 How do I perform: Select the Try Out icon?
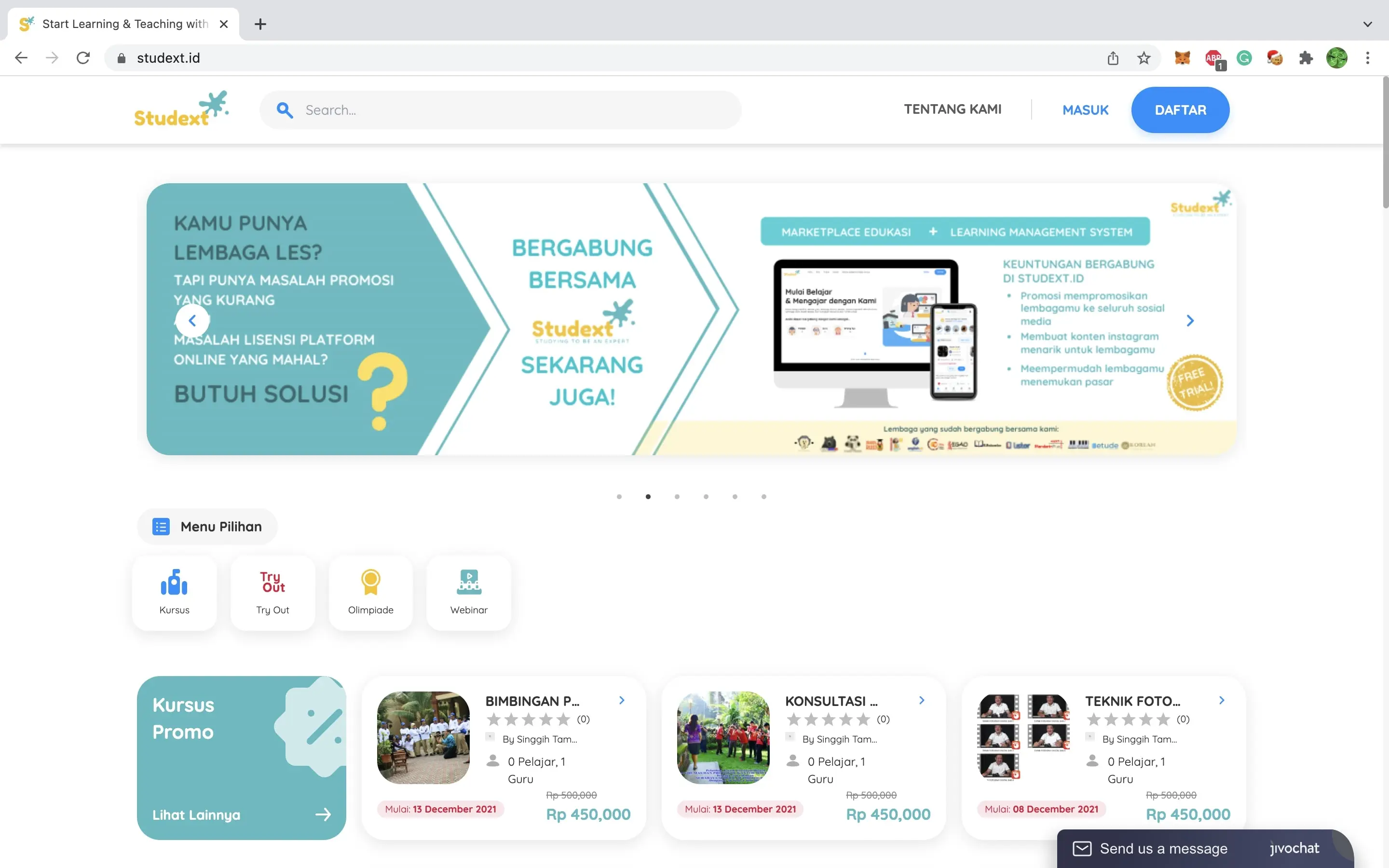(x=272, y=582)
